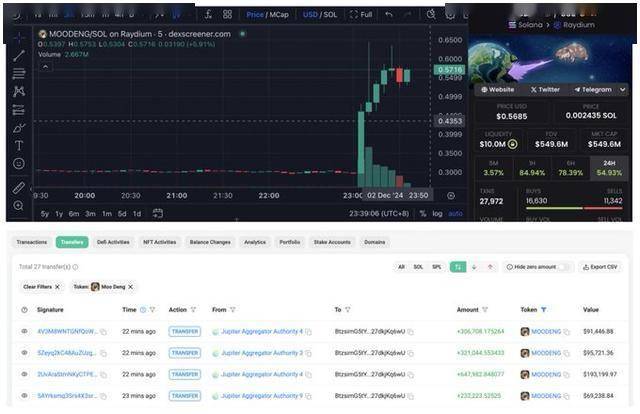Activate the zoom-in magnifier tool
Viewport: 640px width, 414px height.
pos(19,205)
